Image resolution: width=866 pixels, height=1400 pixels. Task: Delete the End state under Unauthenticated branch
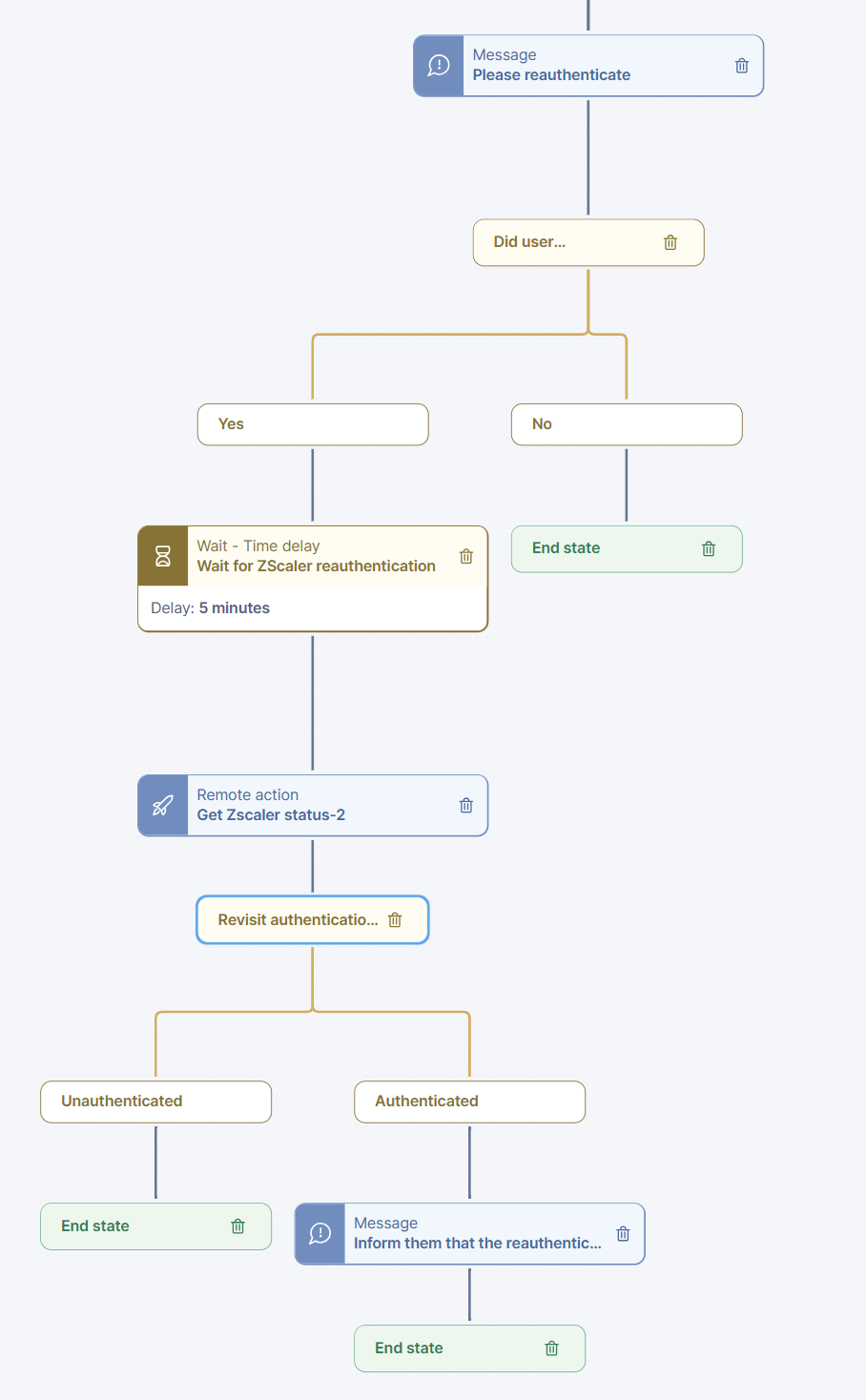tap(238, 1226)
